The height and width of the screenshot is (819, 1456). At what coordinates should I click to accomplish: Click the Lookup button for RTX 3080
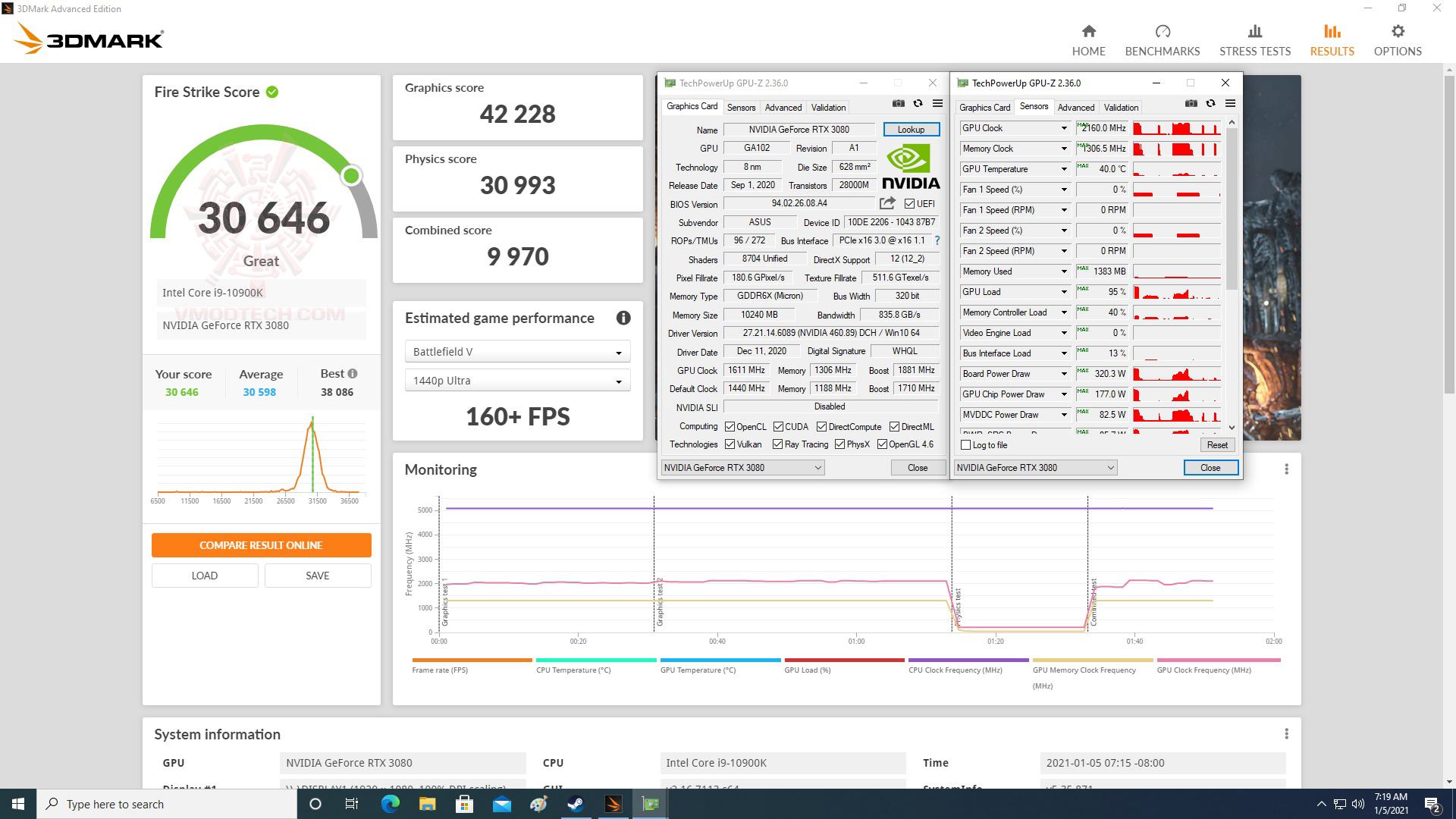point(911,129)
